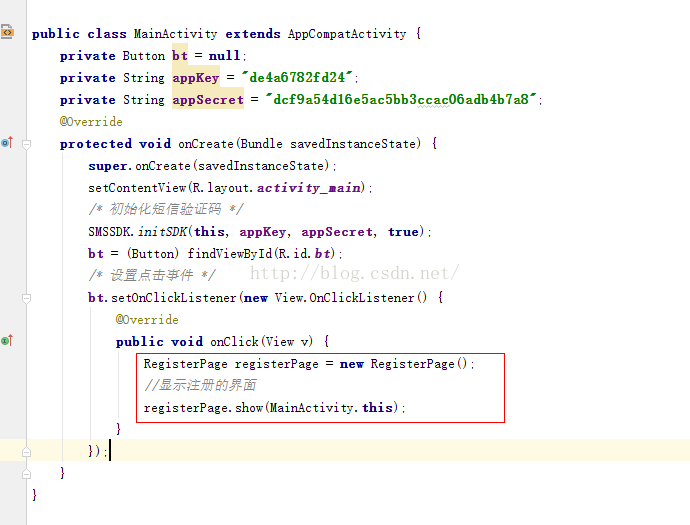Click "onClick" in the public void signature
This screenshot has width=690, height=525.
(x=234, y=342)
